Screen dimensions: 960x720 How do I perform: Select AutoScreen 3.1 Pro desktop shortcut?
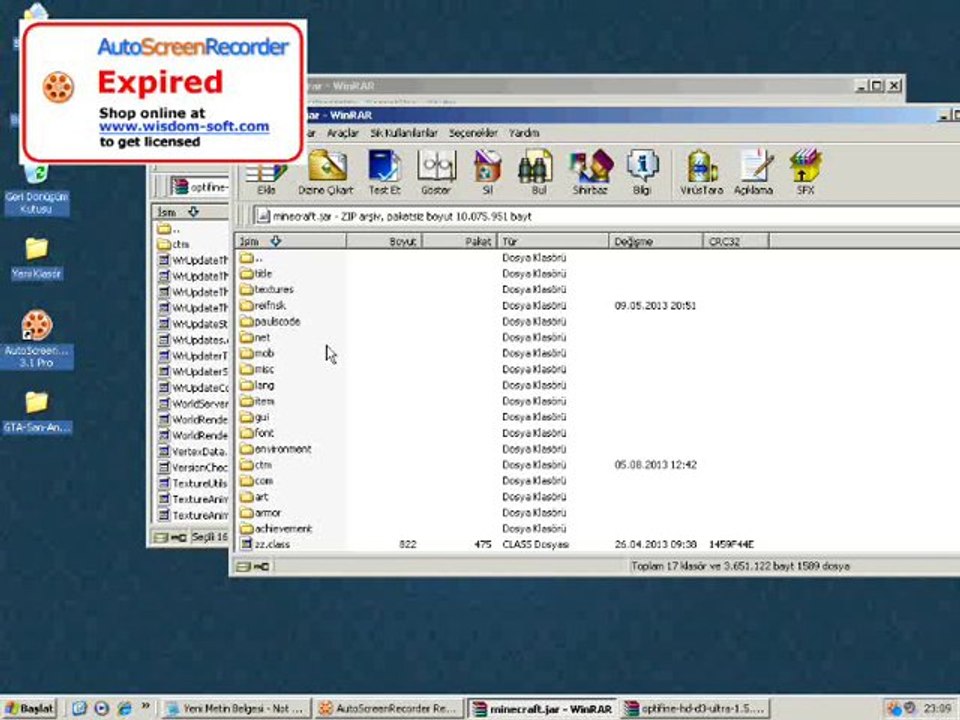coord(37,339)
